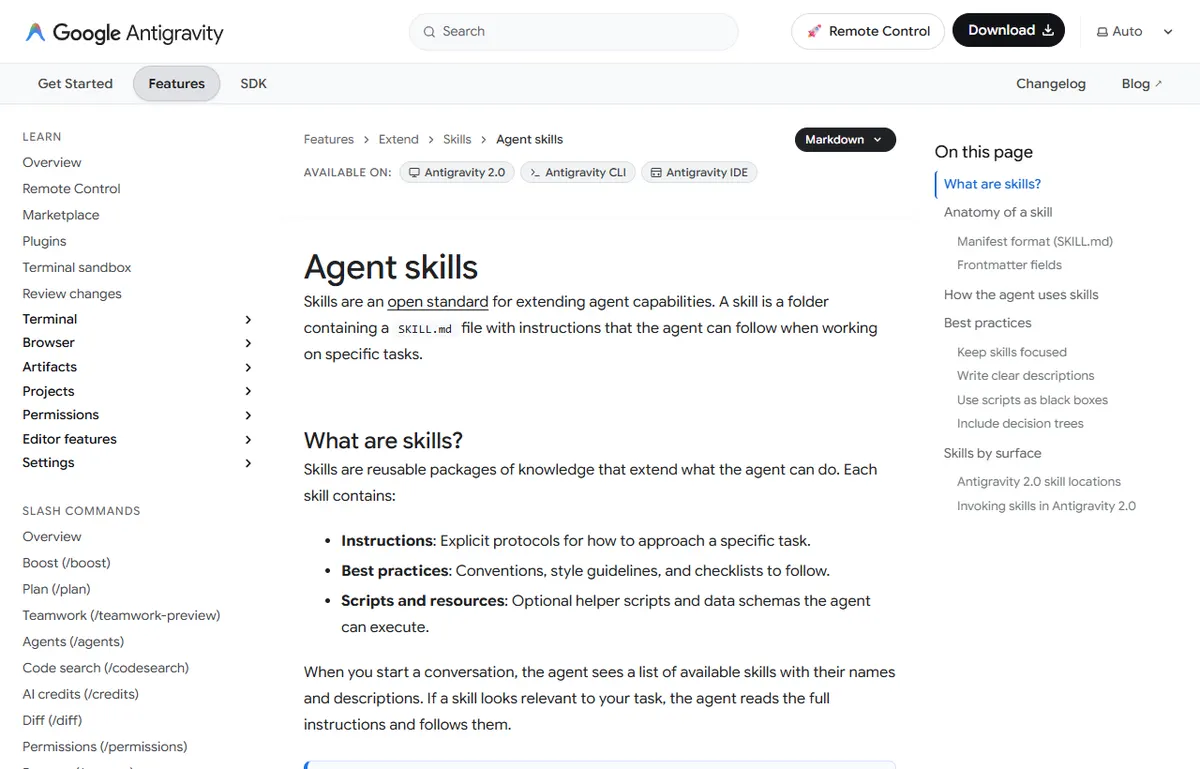This screenshot has height=769, width=1200.
Task: Jump to Keep skills focused
Action: tap(1012, 352)
